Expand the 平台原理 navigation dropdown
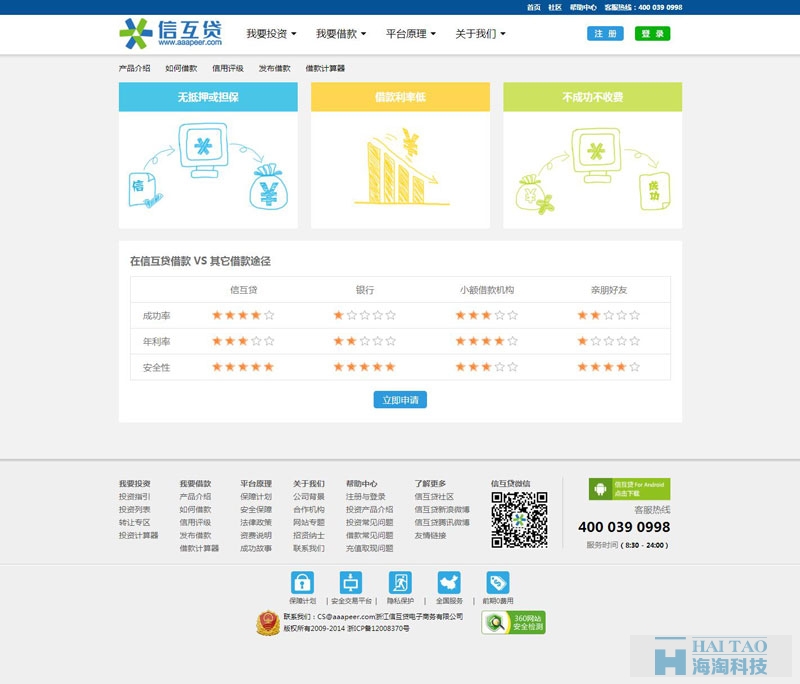800x684 pixels. point(411,34)
